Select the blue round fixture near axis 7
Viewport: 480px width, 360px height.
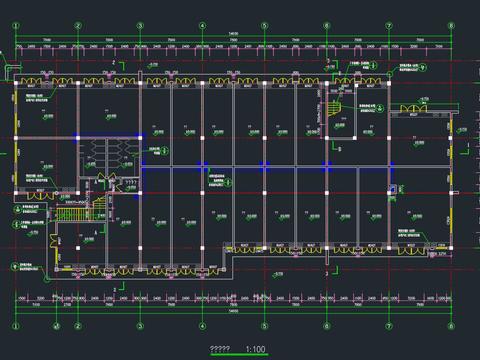pyautogui.click(x=393, y=189)
